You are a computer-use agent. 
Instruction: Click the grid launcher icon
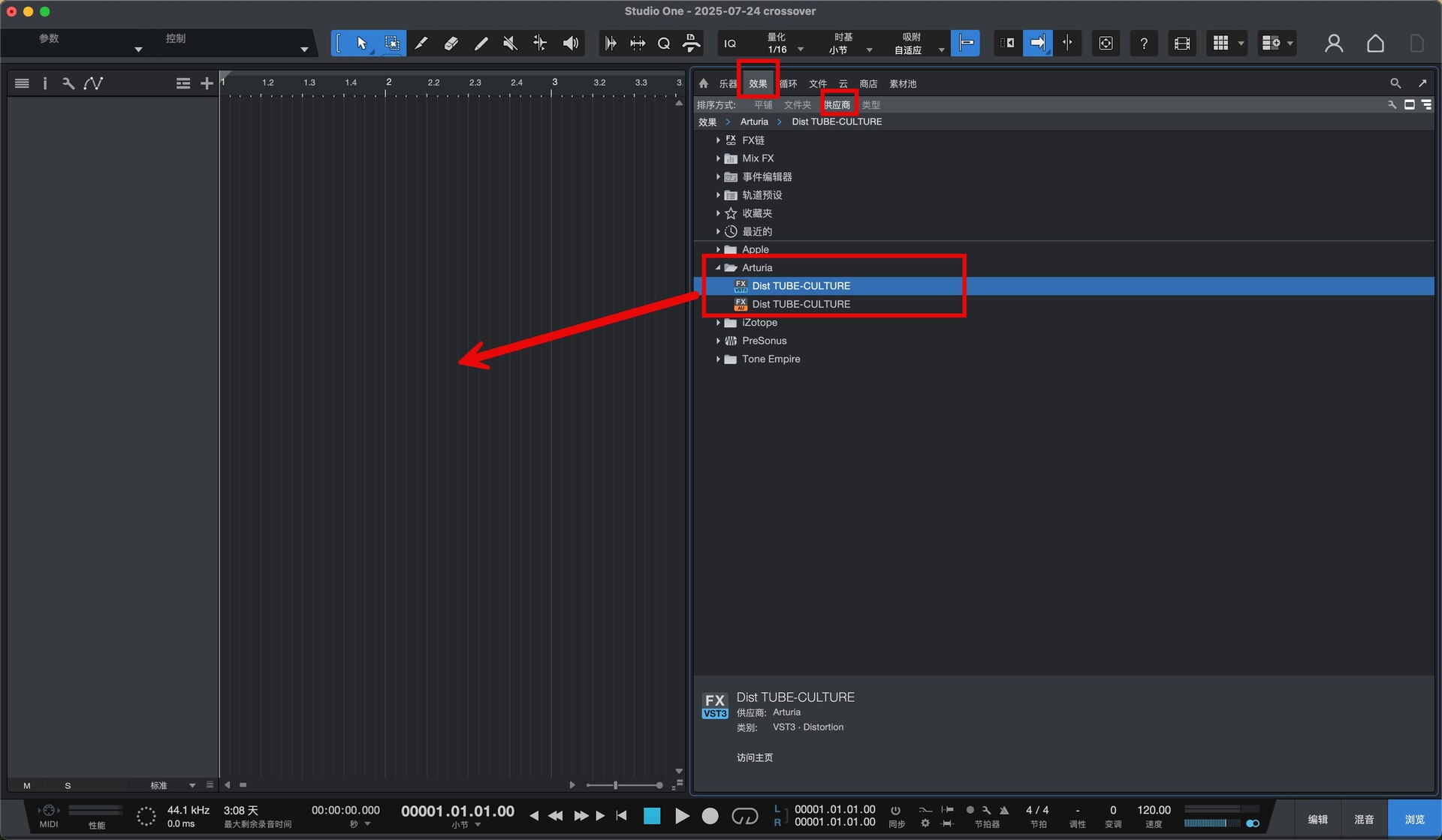point(1220,44)
